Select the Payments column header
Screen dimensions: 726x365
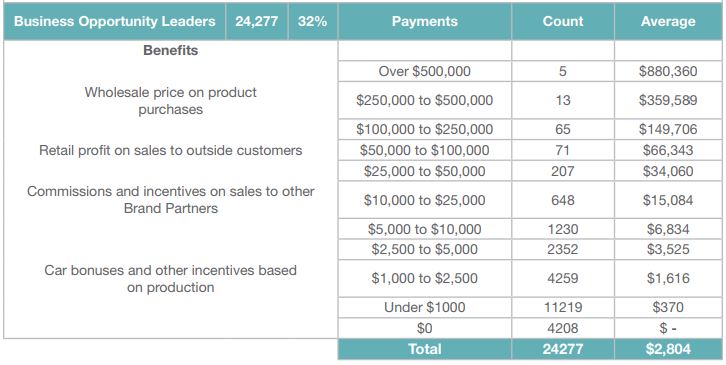[425, 21]
